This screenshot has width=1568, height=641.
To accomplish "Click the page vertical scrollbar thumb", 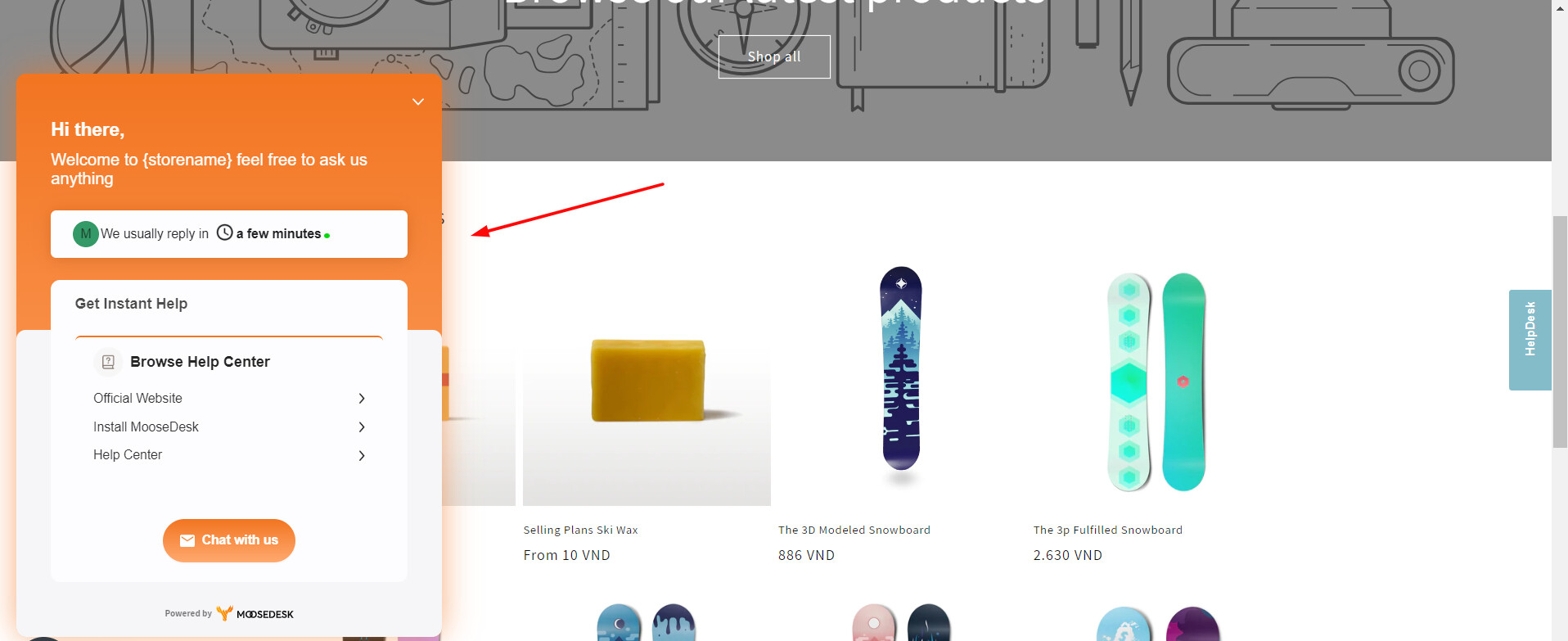I will 1560,332.
